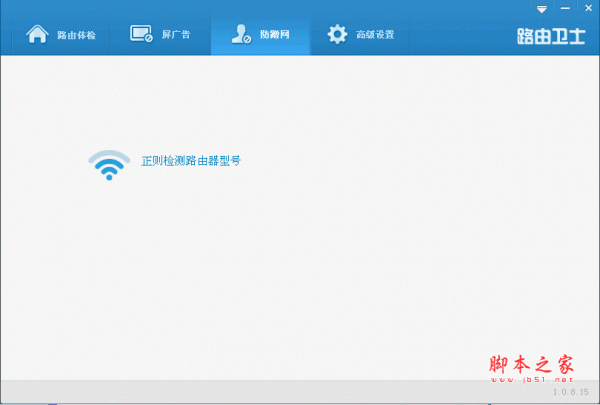This screenshot has height=405, width=600.
Task: Open the 高级设置 tab
Action: coord(360,35)
